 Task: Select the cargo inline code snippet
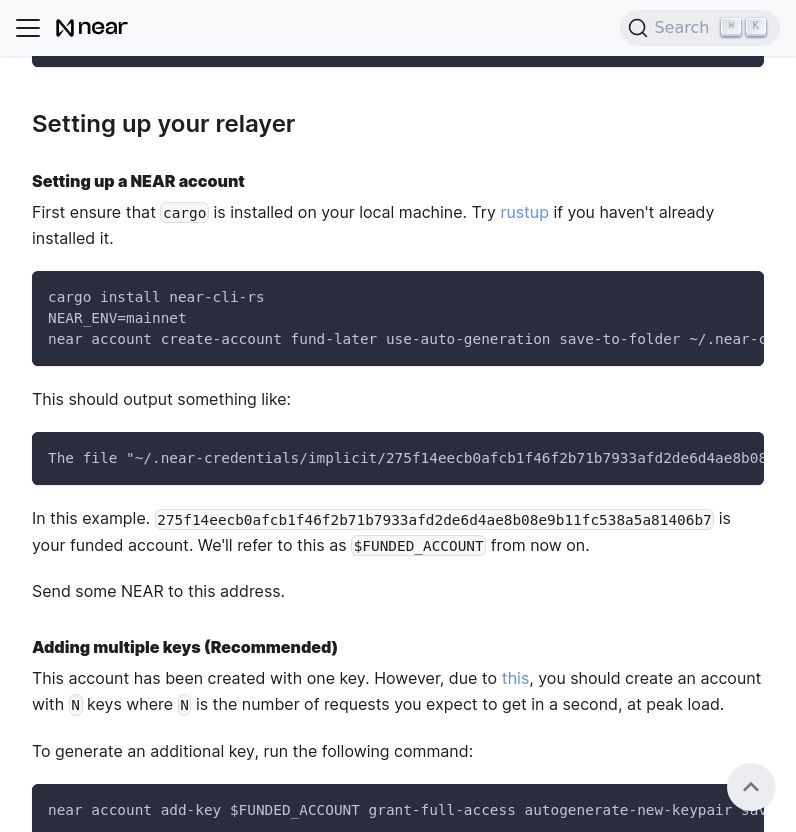coord(184,212)
